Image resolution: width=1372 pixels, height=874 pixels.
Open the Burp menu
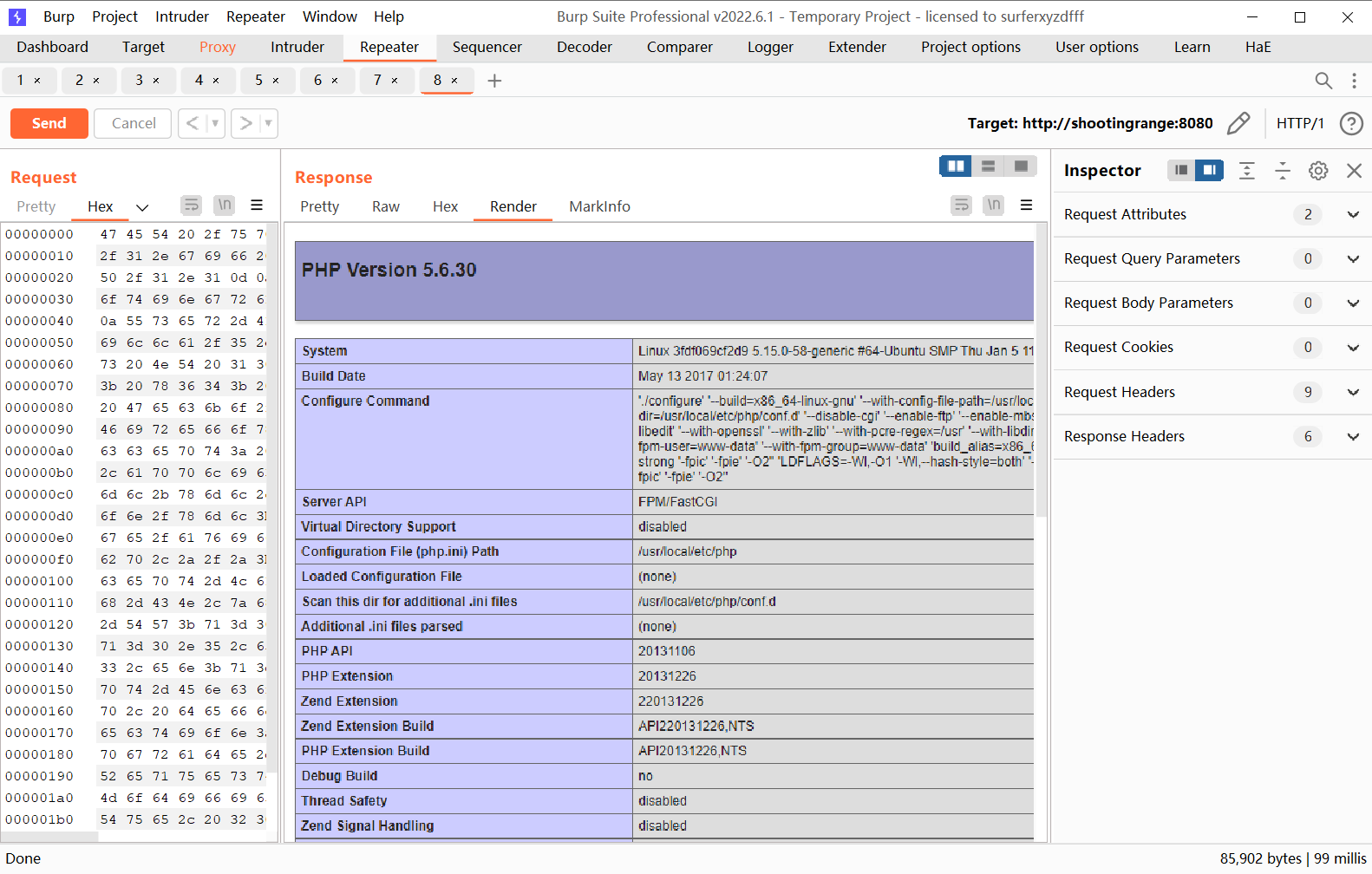pyautogui.click(x=59, y=16)
